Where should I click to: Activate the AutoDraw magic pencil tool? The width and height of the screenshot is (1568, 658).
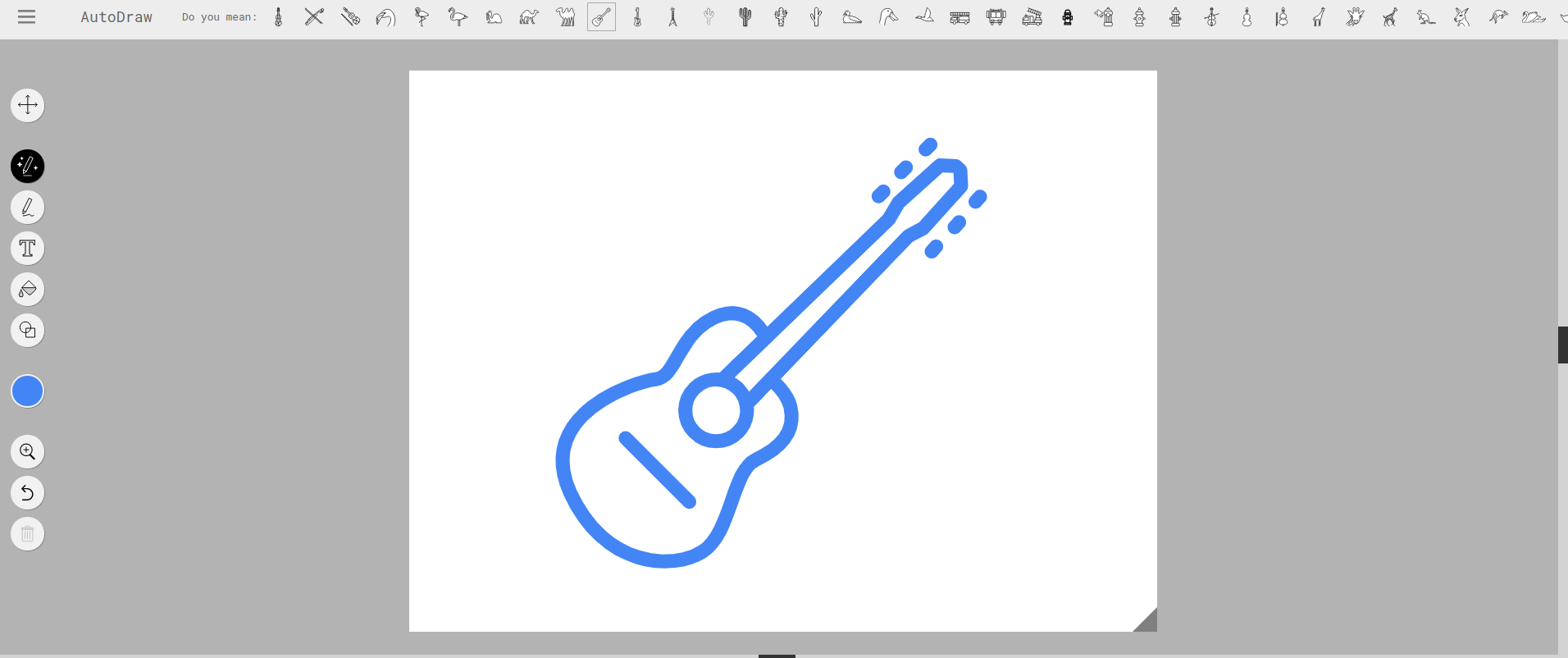click(27, 167)
